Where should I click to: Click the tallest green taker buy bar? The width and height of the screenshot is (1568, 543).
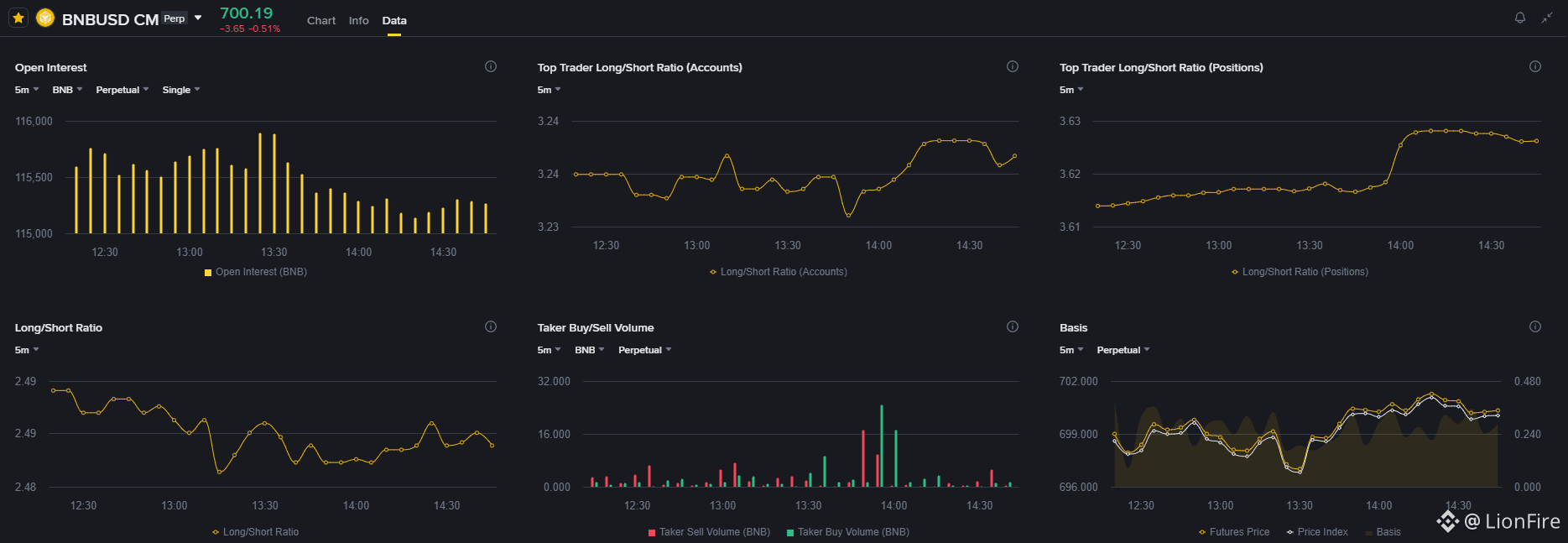pos(882,446)
